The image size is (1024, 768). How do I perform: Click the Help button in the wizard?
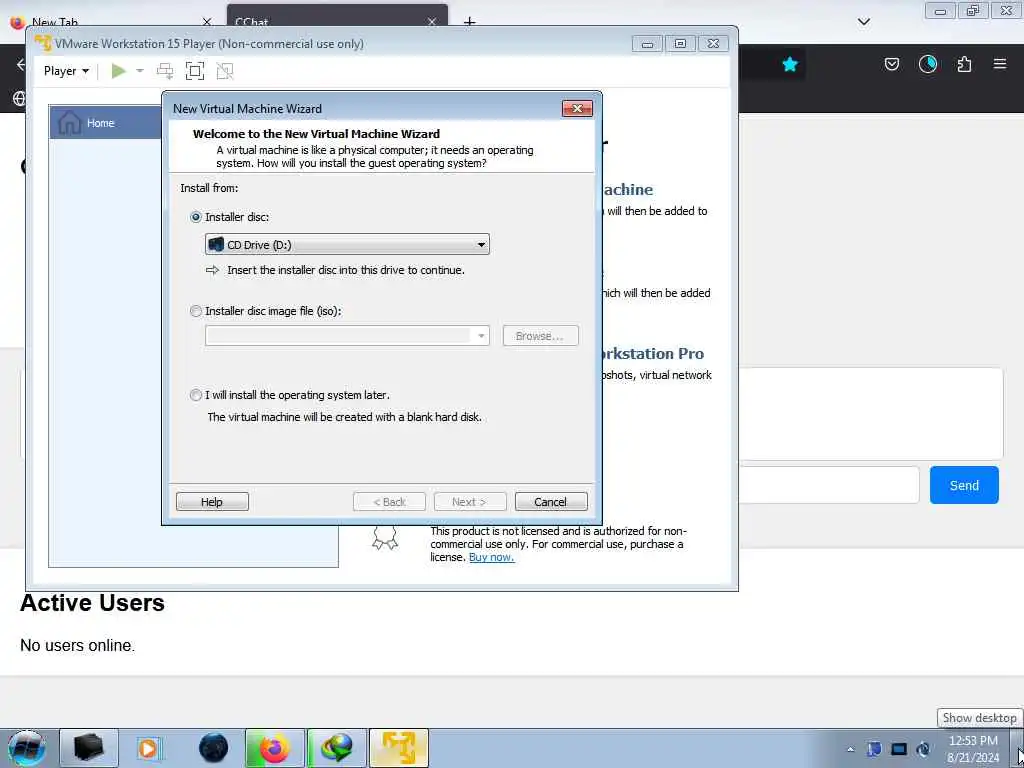(x=212, y=502)
